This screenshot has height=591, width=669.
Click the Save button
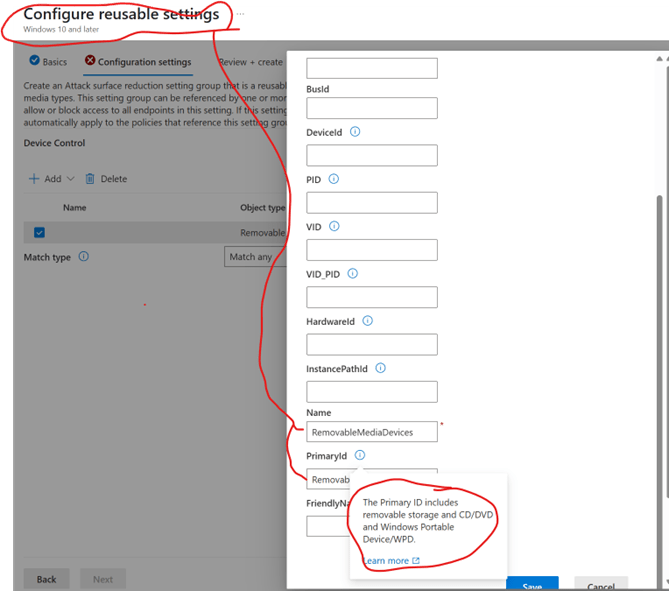click(531, 585)
